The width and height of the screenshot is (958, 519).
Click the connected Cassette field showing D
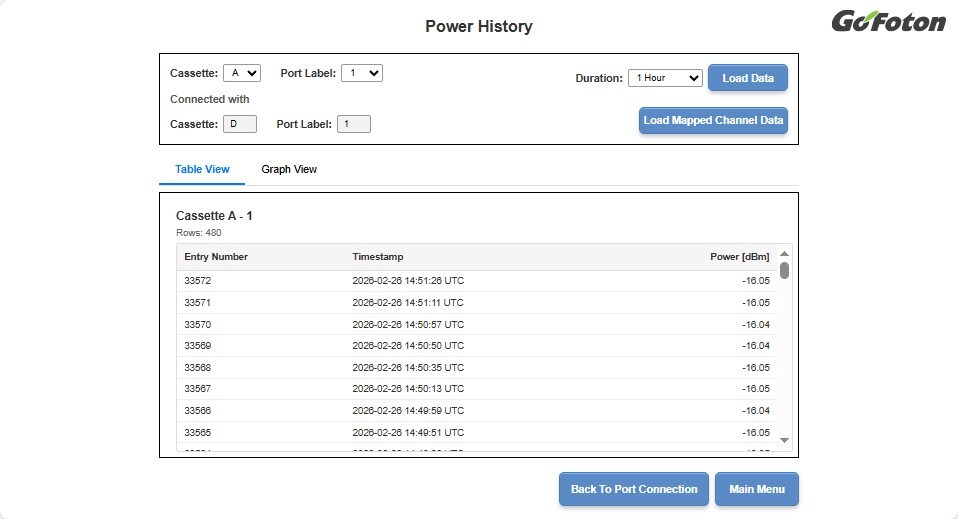[x=240, y=124]
